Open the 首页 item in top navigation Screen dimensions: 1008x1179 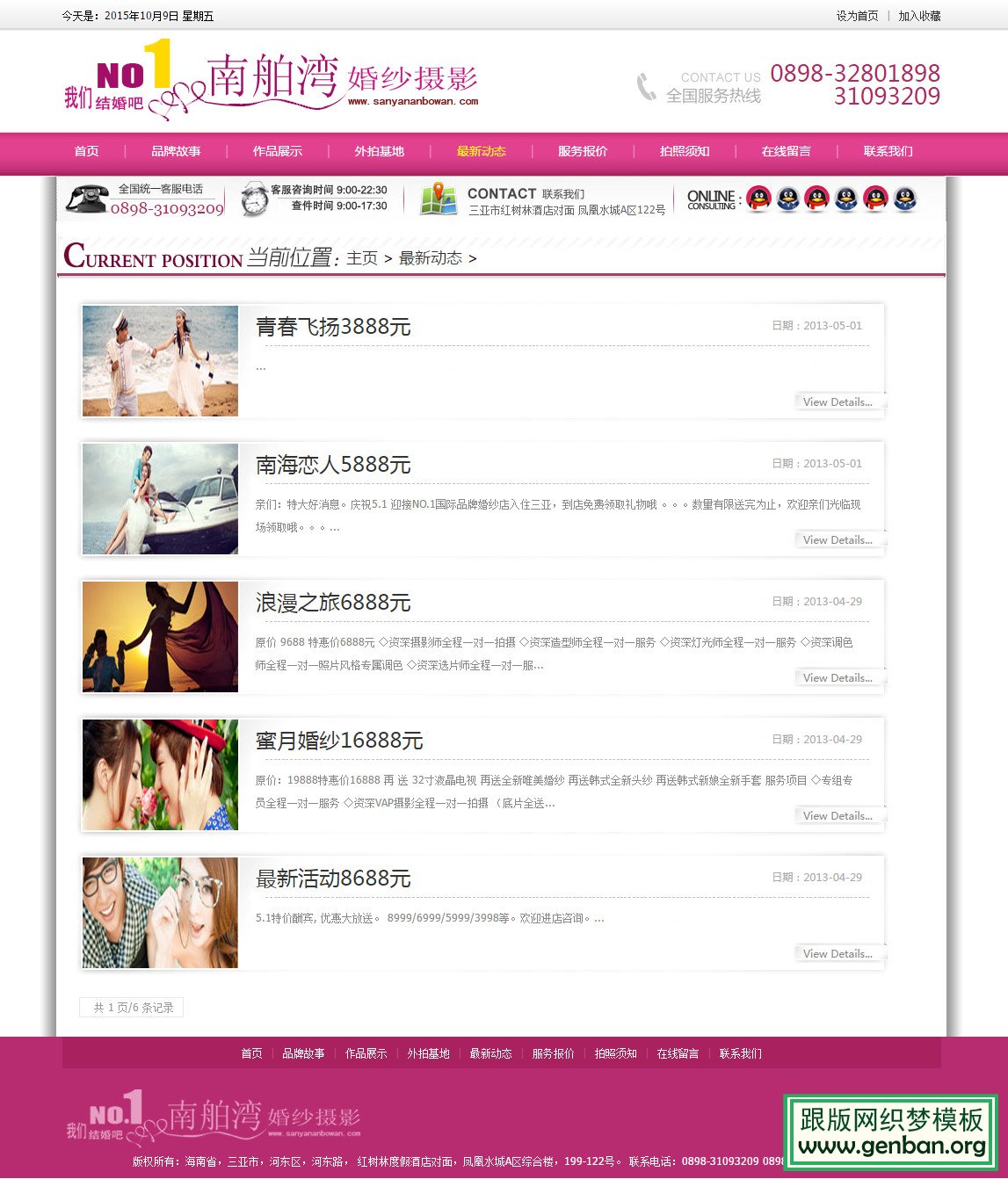86,151
